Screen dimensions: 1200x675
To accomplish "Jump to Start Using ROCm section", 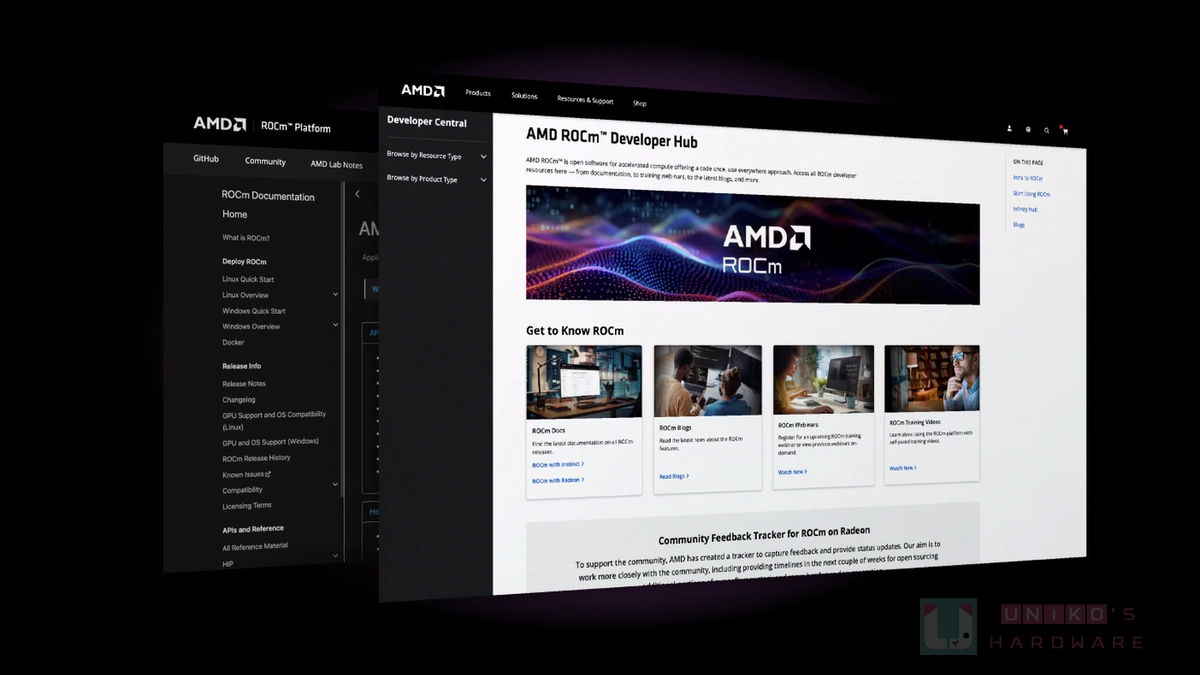I will [x=1032, y=193].
